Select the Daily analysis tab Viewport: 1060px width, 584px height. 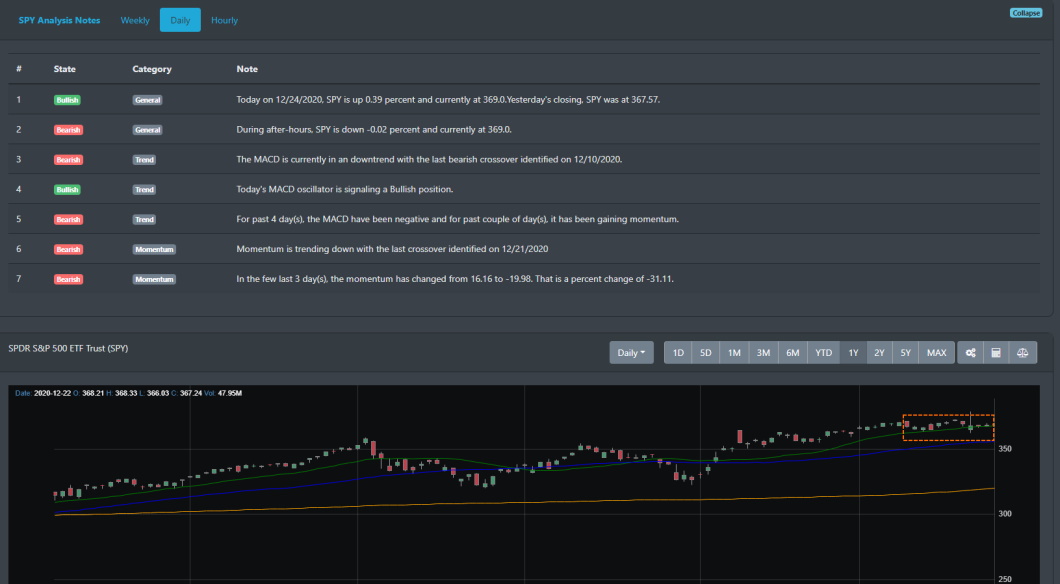point(180,20)
